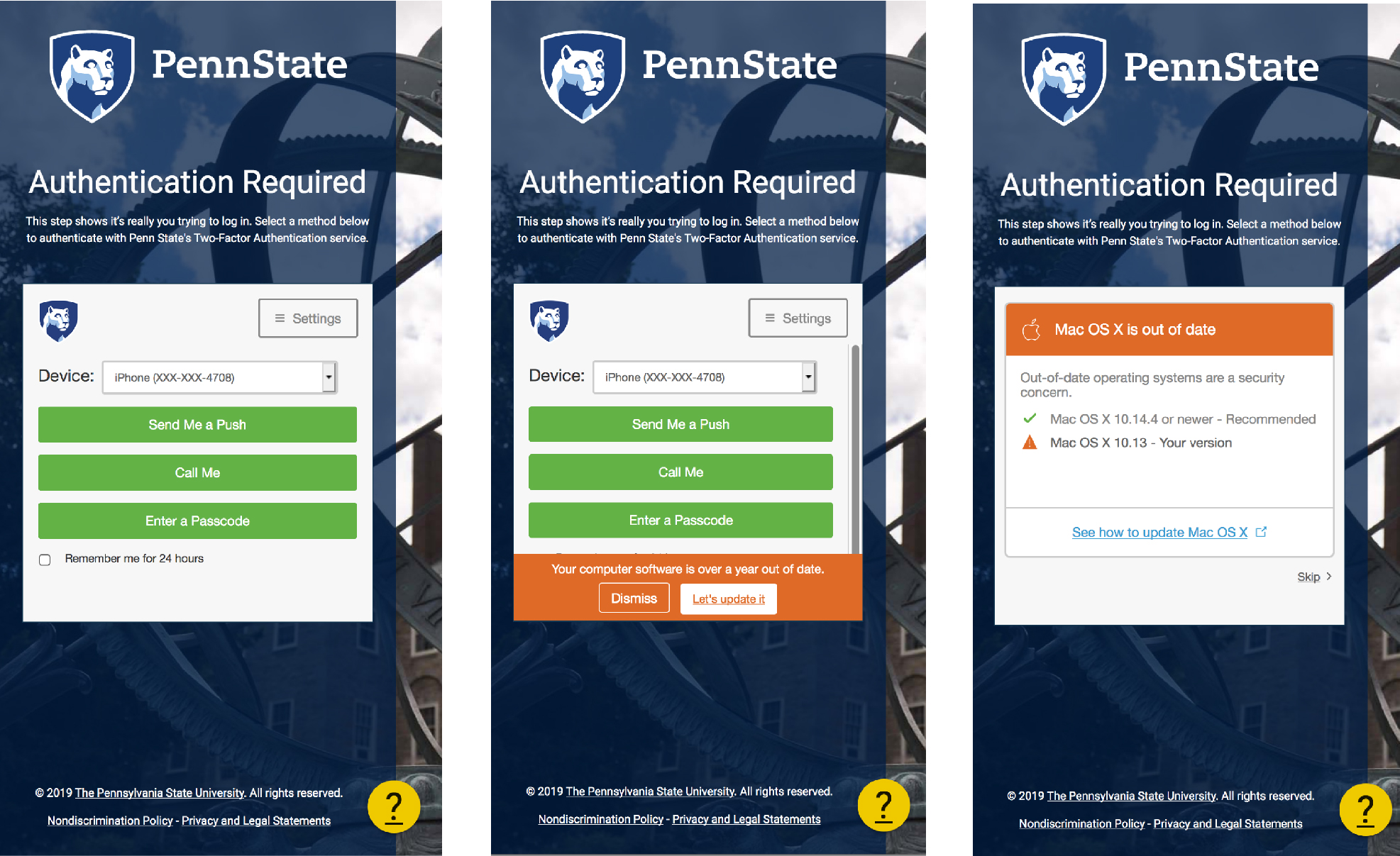Open Settings menu in center panel

(800, 318)
